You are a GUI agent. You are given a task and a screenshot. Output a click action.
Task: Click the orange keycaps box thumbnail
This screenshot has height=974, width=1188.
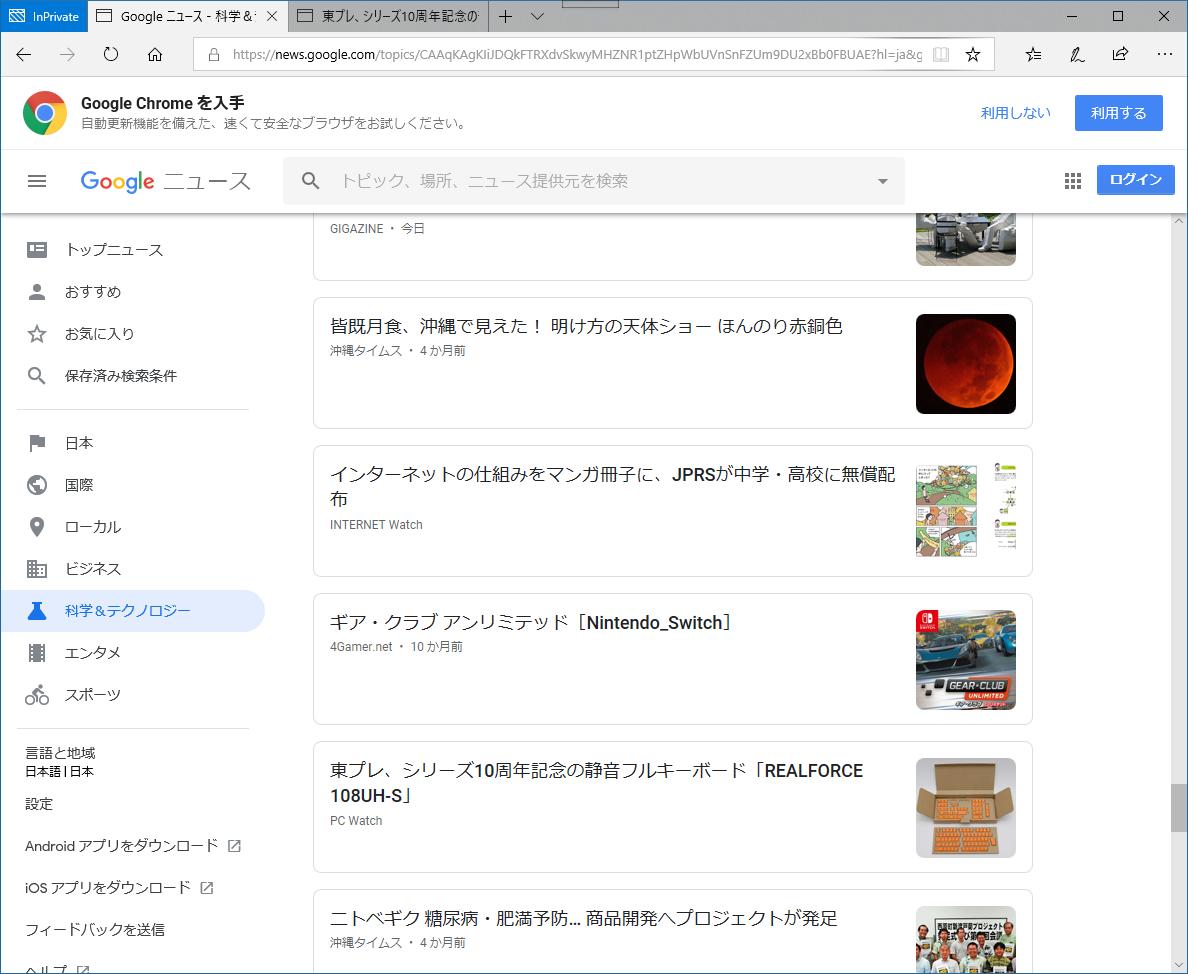pyautogui.click(x=965, y=807)
